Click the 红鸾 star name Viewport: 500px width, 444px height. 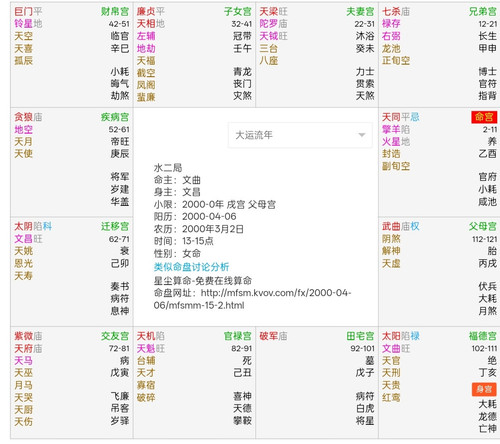391,397
